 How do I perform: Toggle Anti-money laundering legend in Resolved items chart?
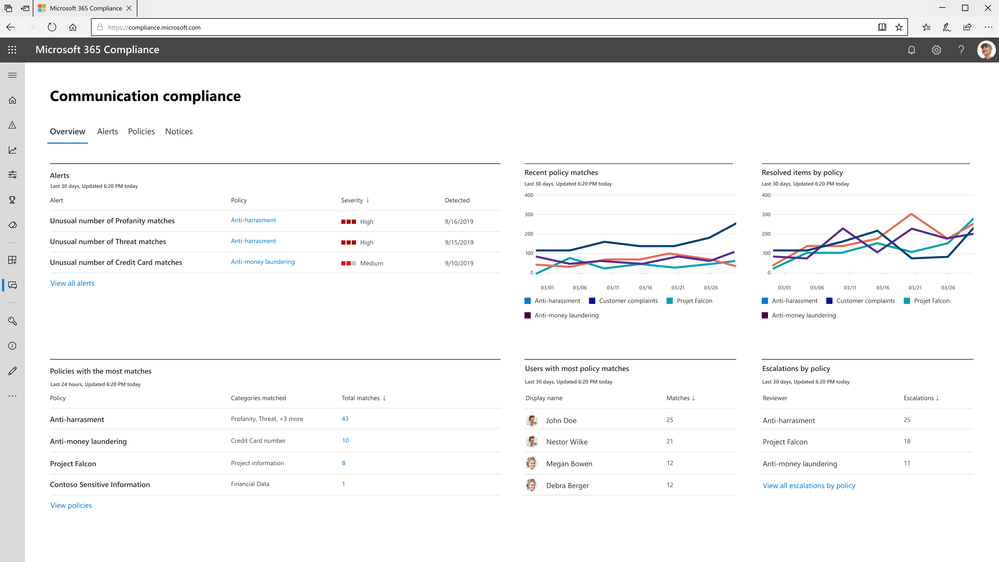point(799,315)
